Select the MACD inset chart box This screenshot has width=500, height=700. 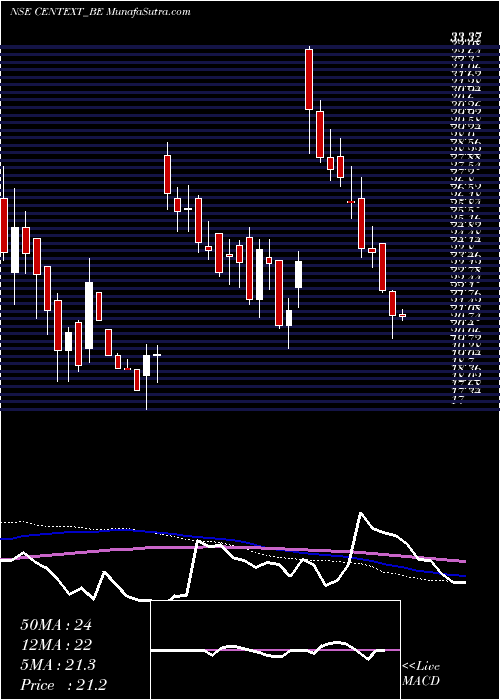[276, 650]
